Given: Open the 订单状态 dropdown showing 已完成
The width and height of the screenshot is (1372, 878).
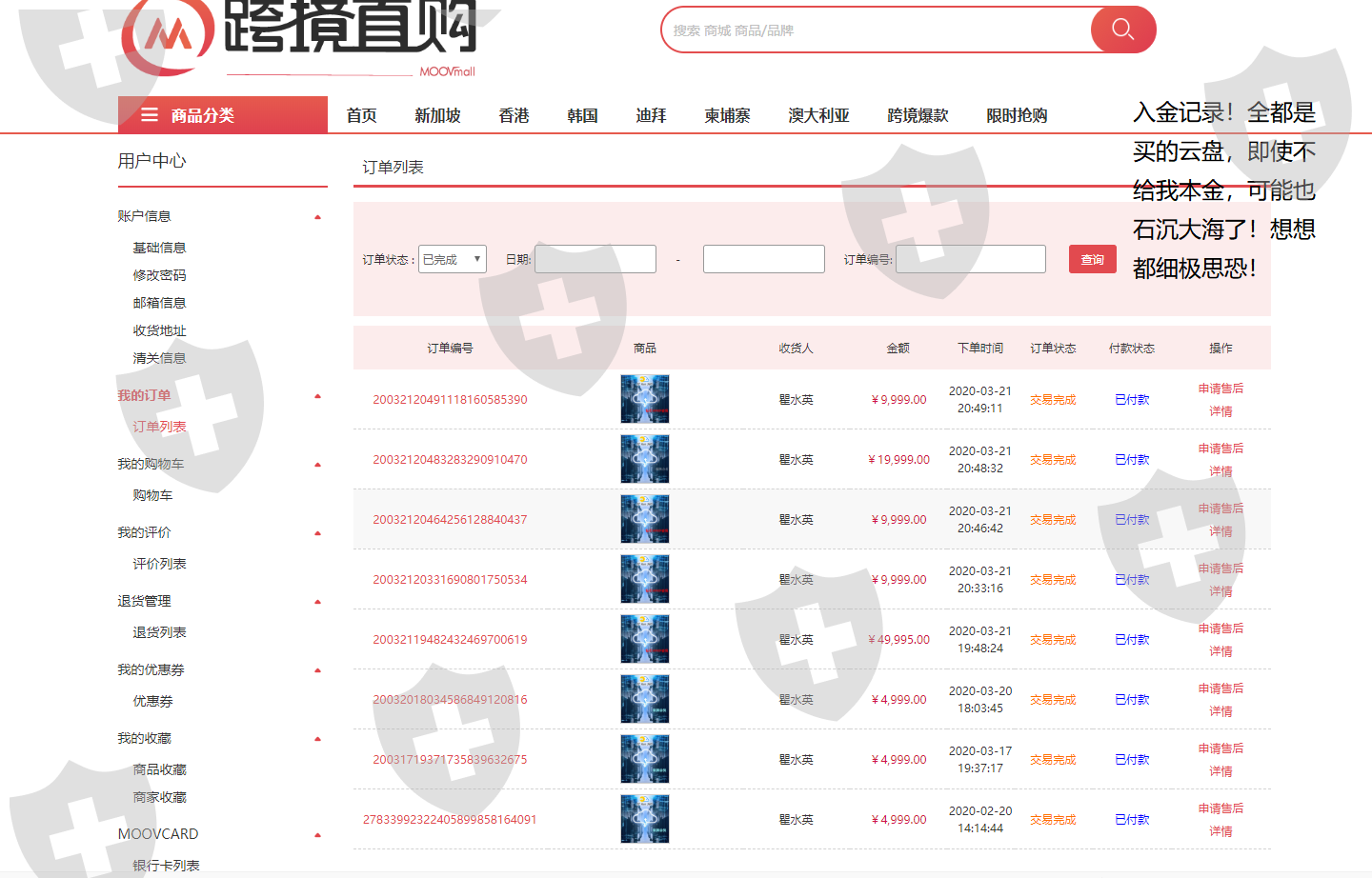Looking at the screenshot, I should (x=453, y=259).
